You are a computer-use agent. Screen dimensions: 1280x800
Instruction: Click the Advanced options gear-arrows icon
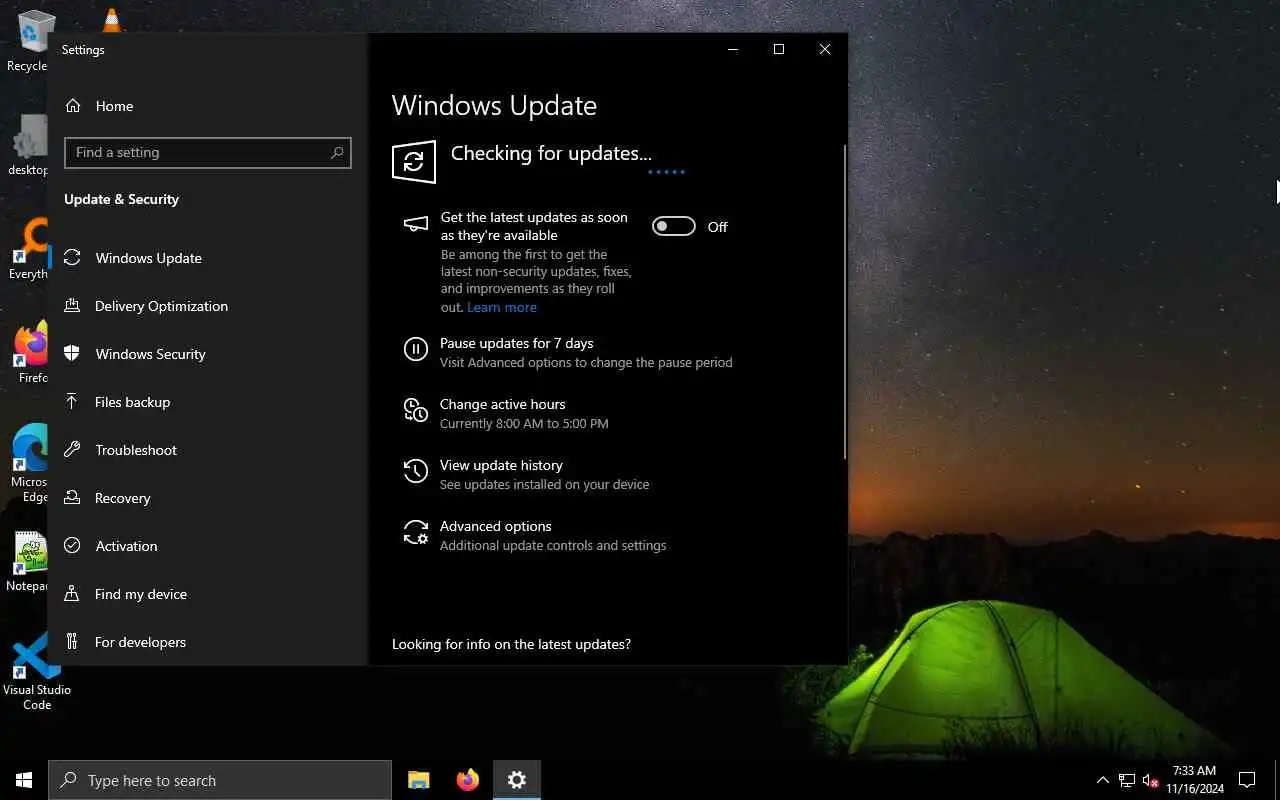[x=416, y=532]
